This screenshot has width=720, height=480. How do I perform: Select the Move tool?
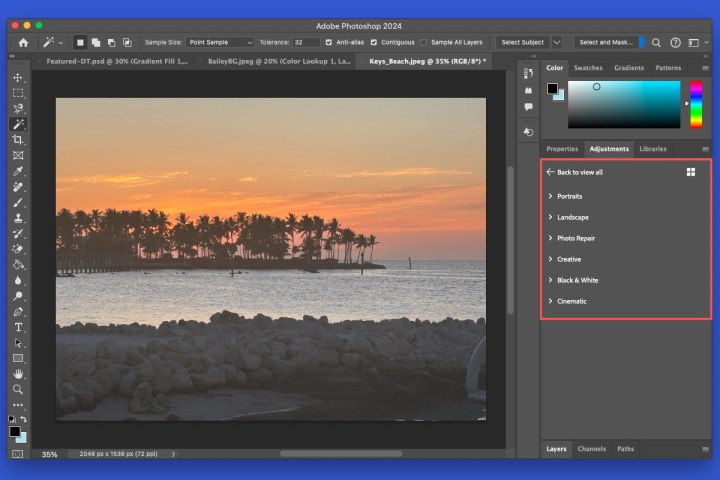pos(18,77)
